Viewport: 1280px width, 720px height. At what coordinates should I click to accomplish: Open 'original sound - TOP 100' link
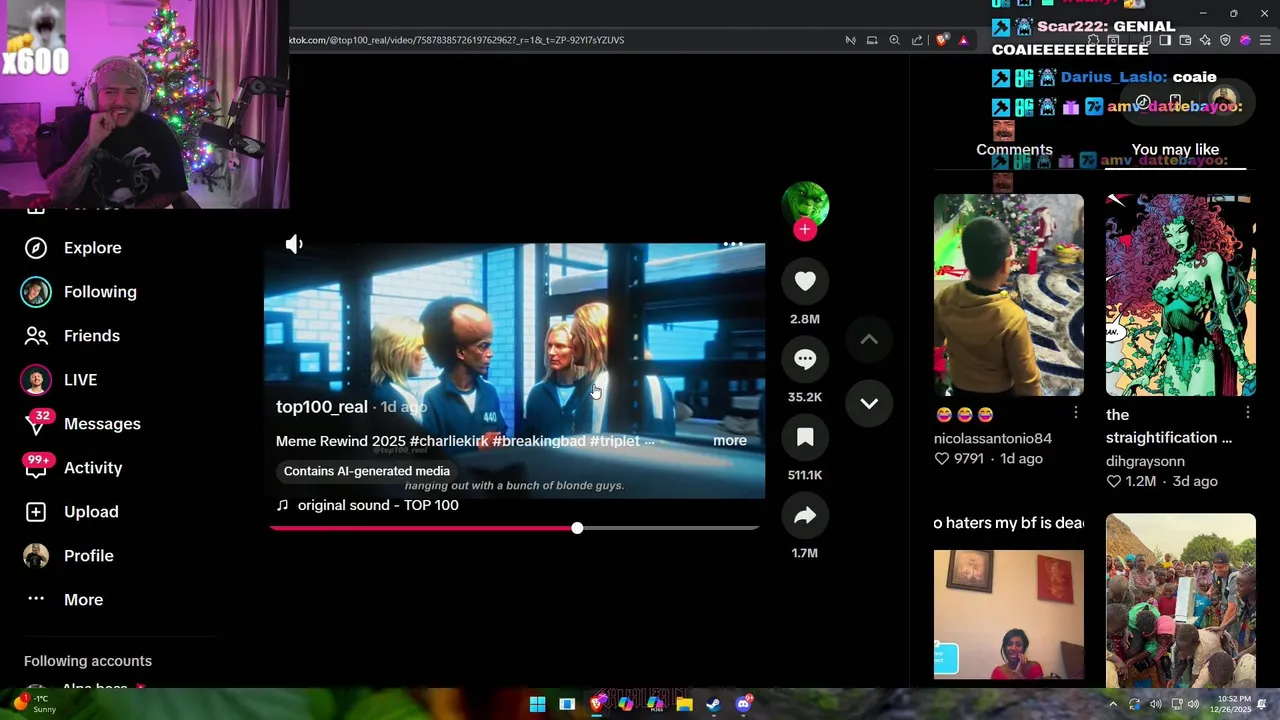point(378,505)
